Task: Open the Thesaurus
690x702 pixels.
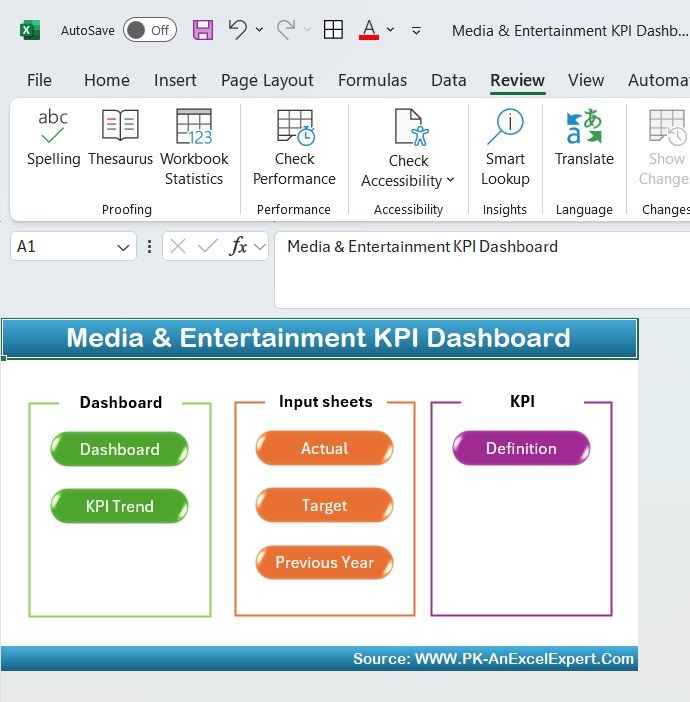Action: [x=120, y=138]
